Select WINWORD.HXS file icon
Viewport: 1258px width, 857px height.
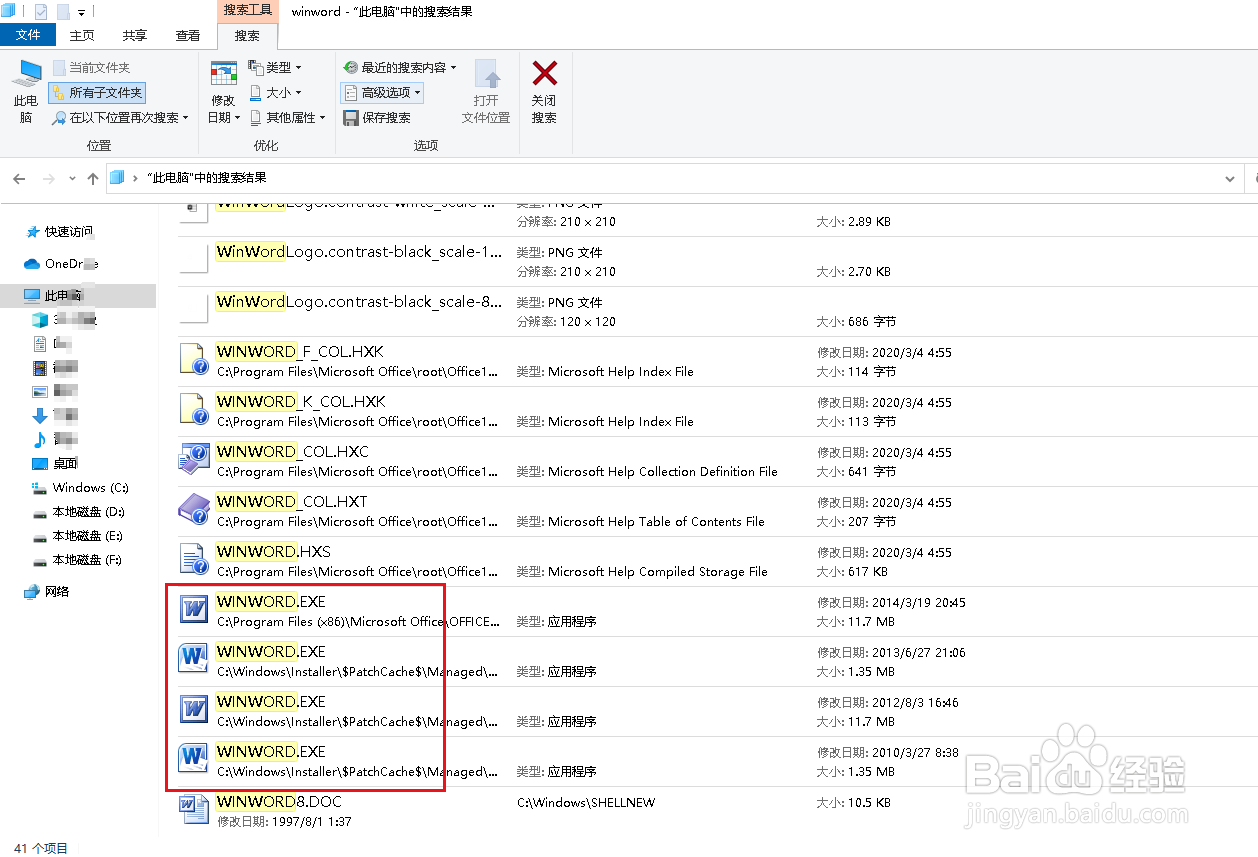pos(193,560)
